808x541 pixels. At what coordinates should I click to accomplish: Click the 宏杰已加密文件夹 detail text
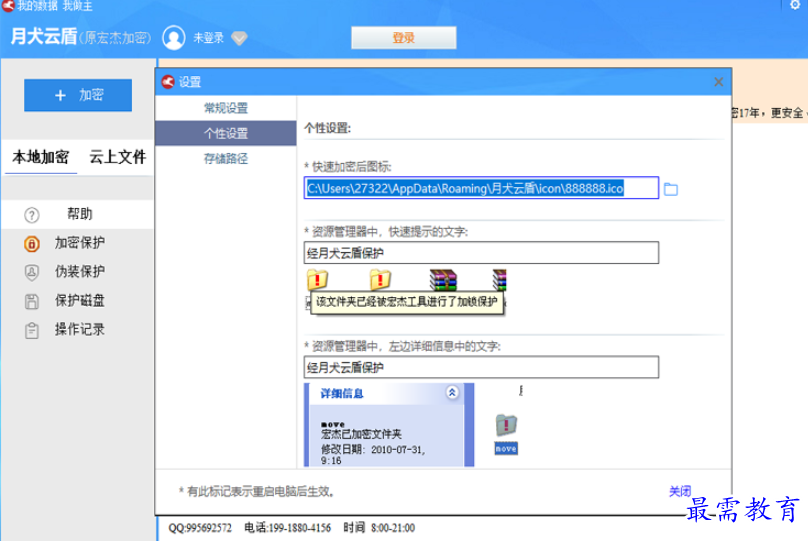pos(361,434)
